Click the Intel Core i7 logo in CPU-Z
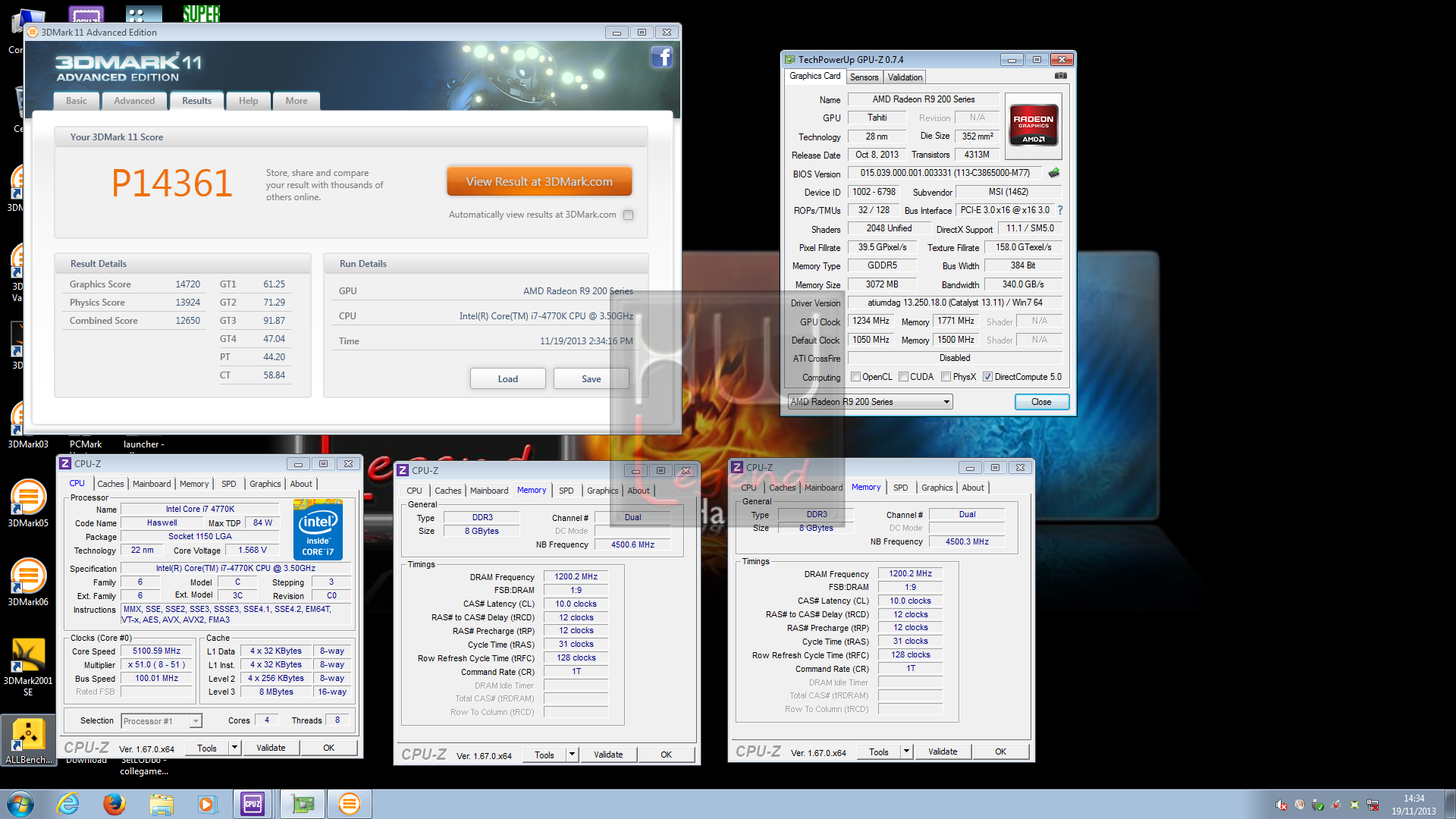1456x819 pixels. click(318, 529)
